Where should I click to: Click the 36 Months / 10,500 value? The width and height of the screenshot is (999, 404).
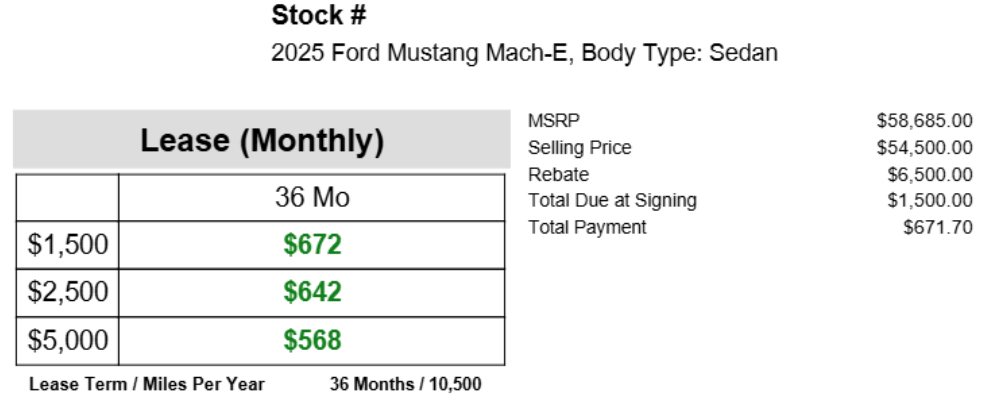tap(406, 384)
